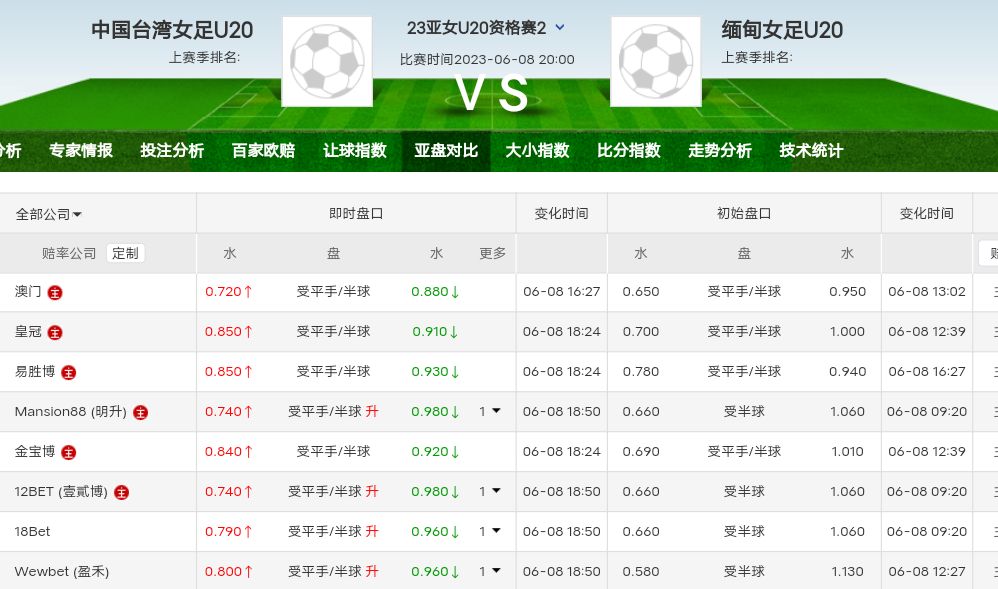Click the away team soccer ball logo
This screenshot has width=998, height=589.
pyautogui.click(x=655, y=61)
